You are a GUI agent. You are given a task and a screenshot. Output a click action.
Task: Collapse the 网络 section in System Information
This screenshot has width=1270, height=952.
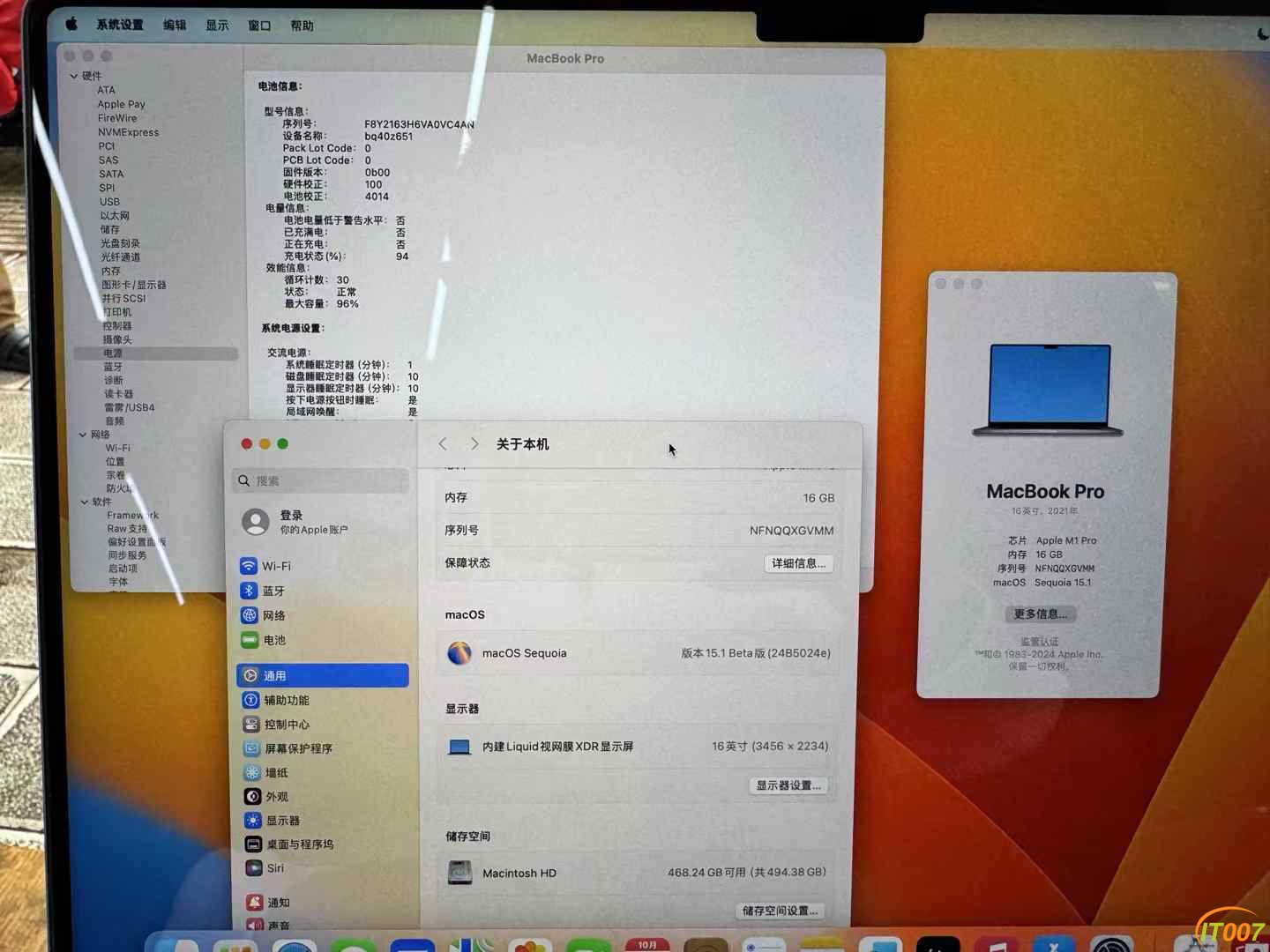(x=83, y=435)
